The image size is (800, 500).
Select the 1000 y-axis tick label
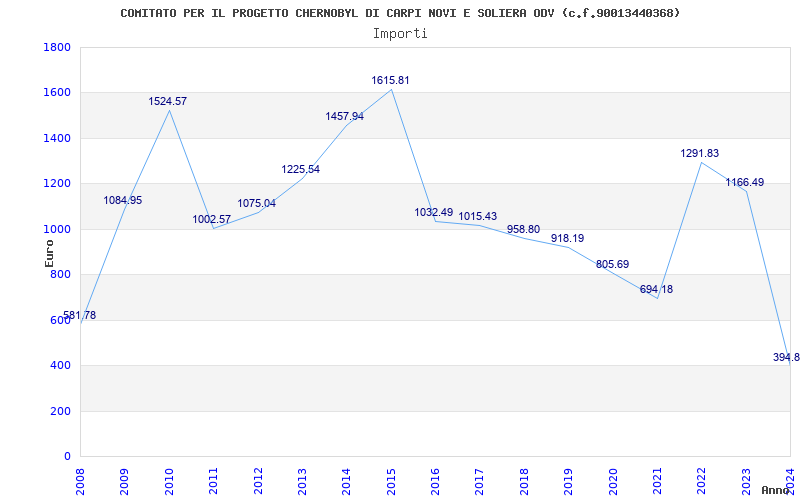(x=57, y=229)
